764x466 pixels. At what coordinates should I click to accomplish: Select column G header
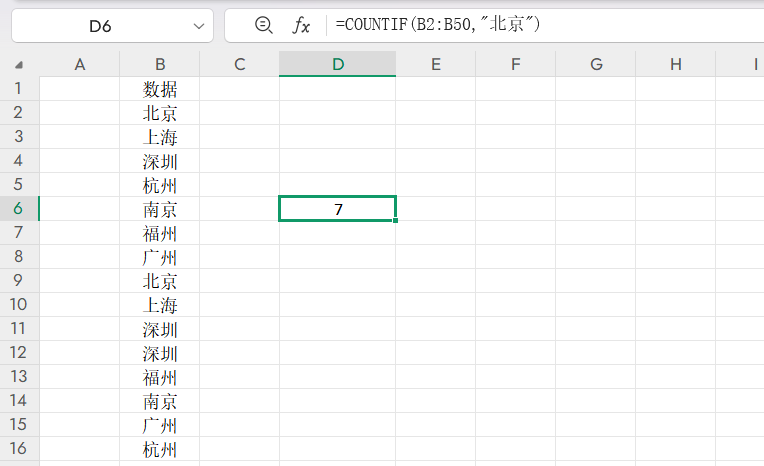click(596, 64)
